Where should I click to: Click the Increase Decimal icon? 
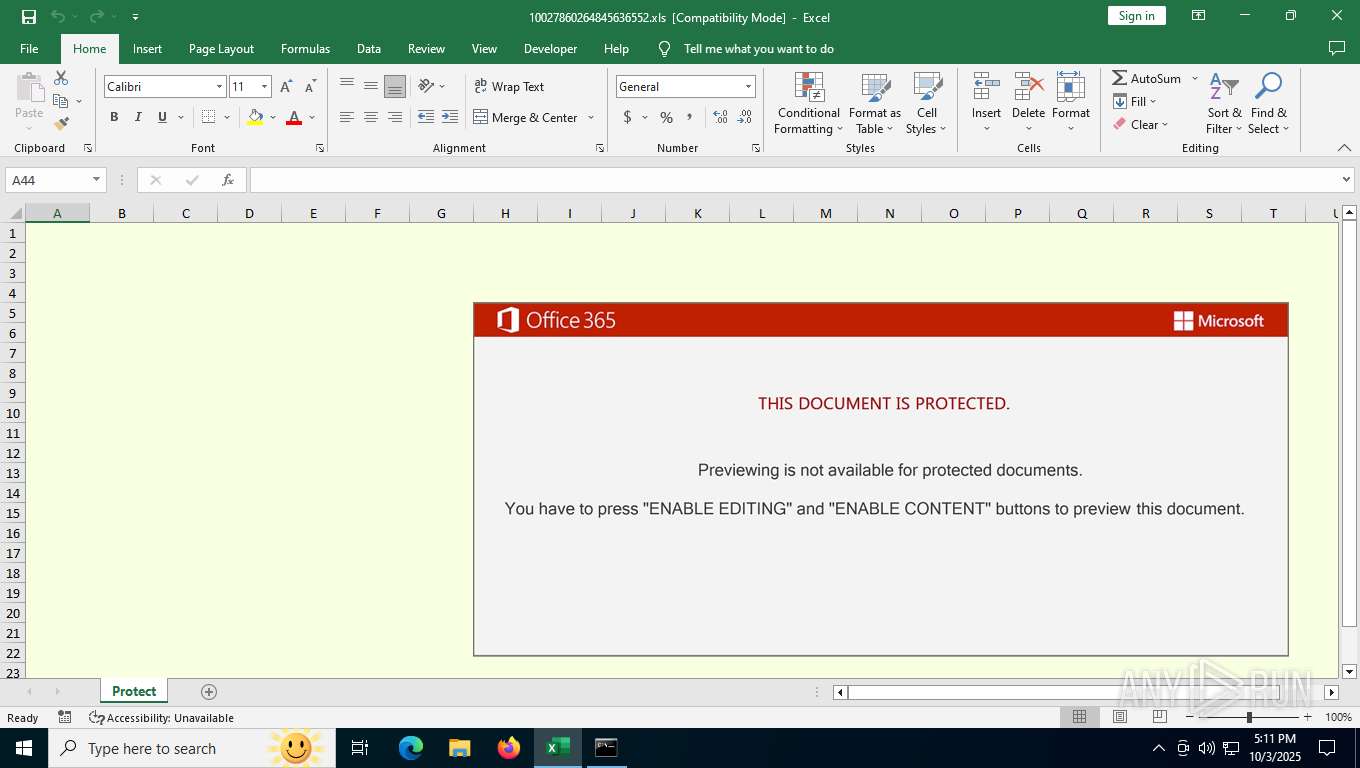tap(720, 117)
